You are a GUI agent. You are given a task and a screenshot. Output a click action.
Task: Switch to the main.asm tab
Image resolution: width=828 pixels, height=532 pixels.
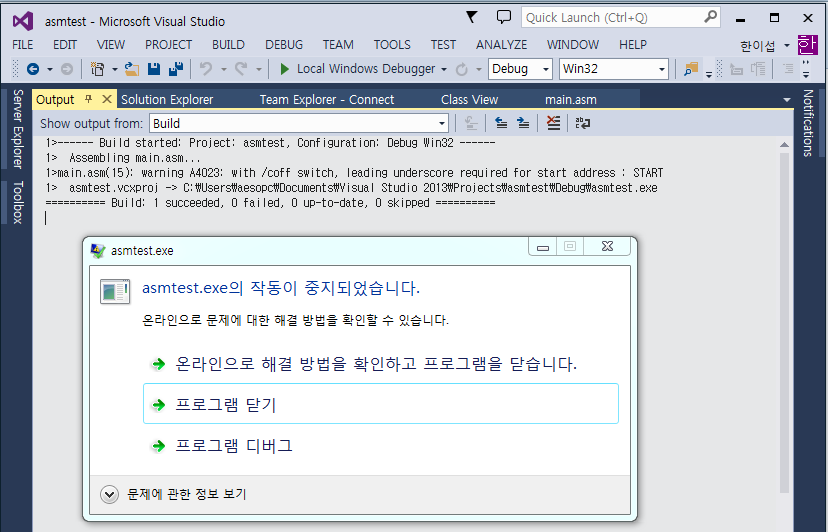pyautogui.click(x=570, y=99)
